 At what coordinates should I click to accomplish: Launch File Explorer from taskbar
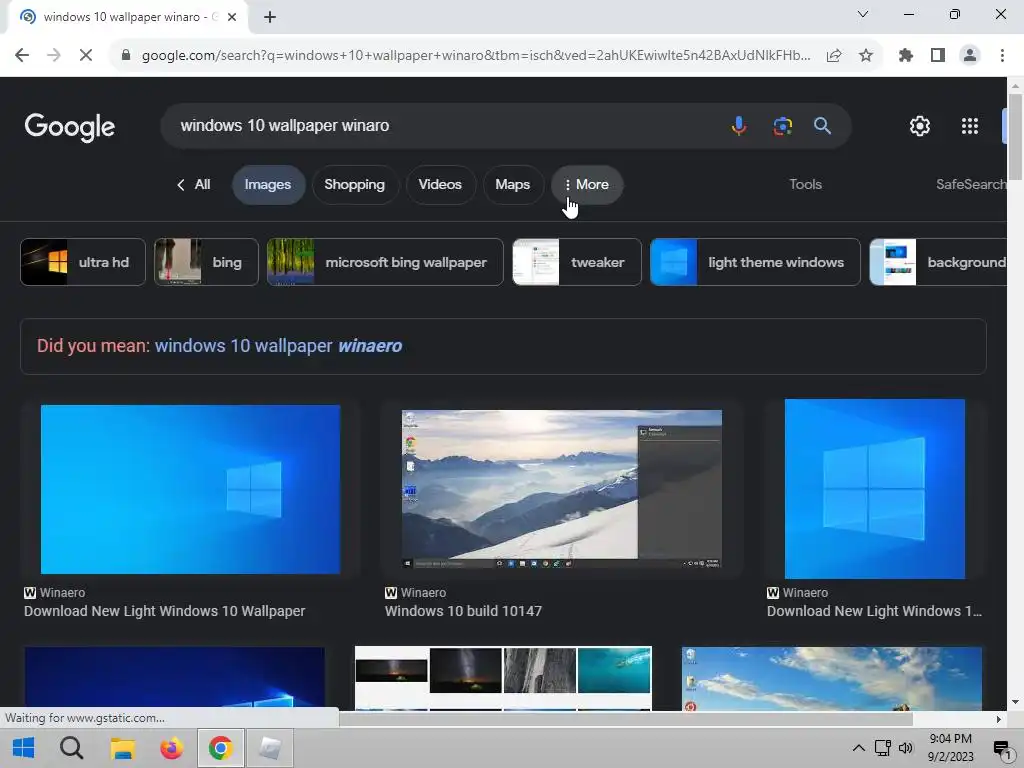click(x=122, y=748)
